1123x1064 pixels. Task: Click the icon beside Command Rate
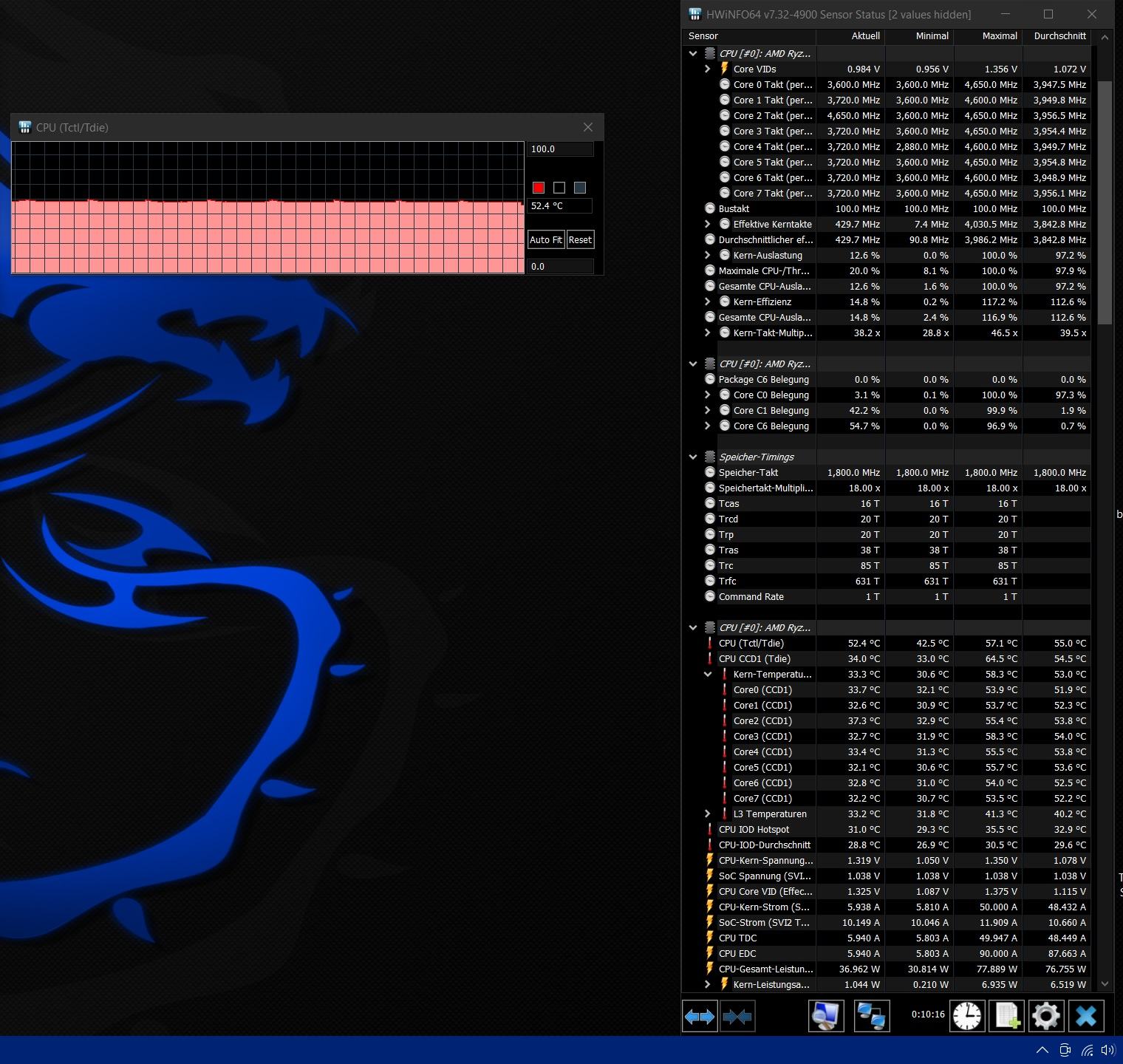pyautogui.click(x=710, y=596)
